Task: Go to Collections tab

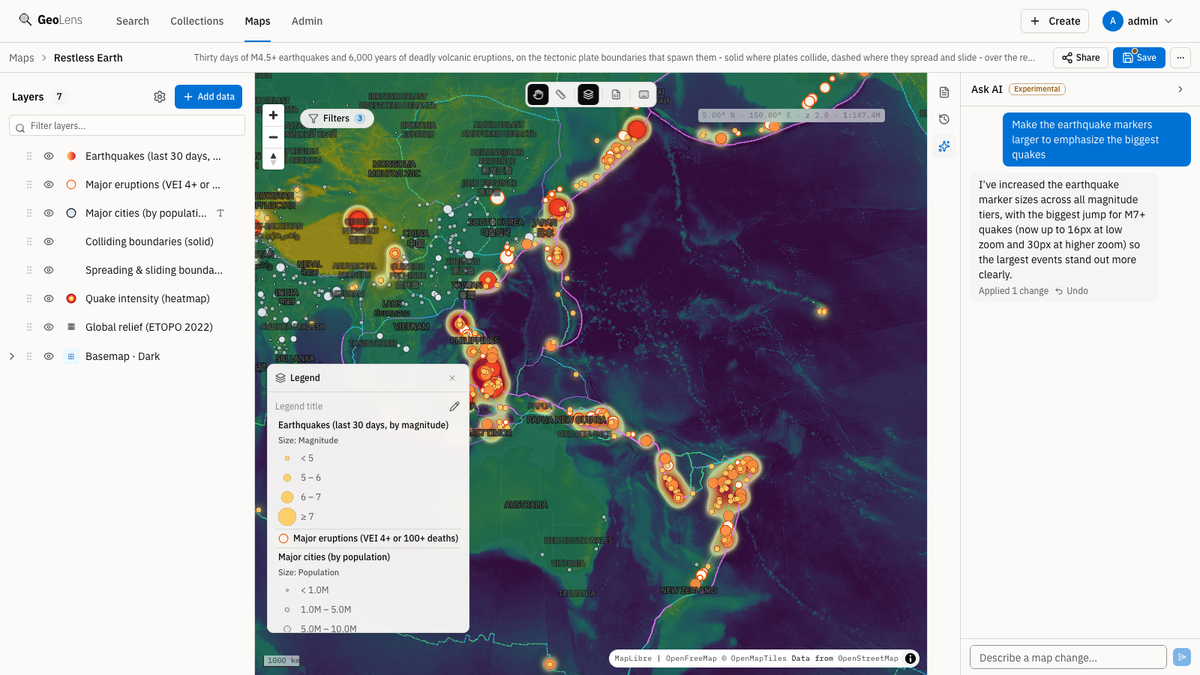Action: tap(197, 21)
